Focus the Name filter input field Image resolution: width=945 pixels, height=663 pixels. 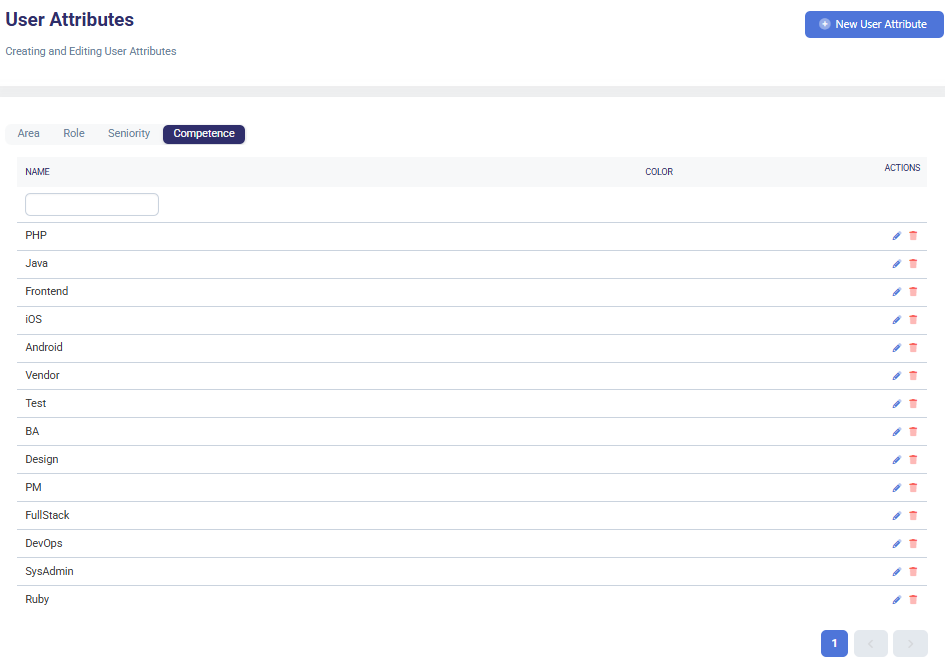click(x=92, y=205)
